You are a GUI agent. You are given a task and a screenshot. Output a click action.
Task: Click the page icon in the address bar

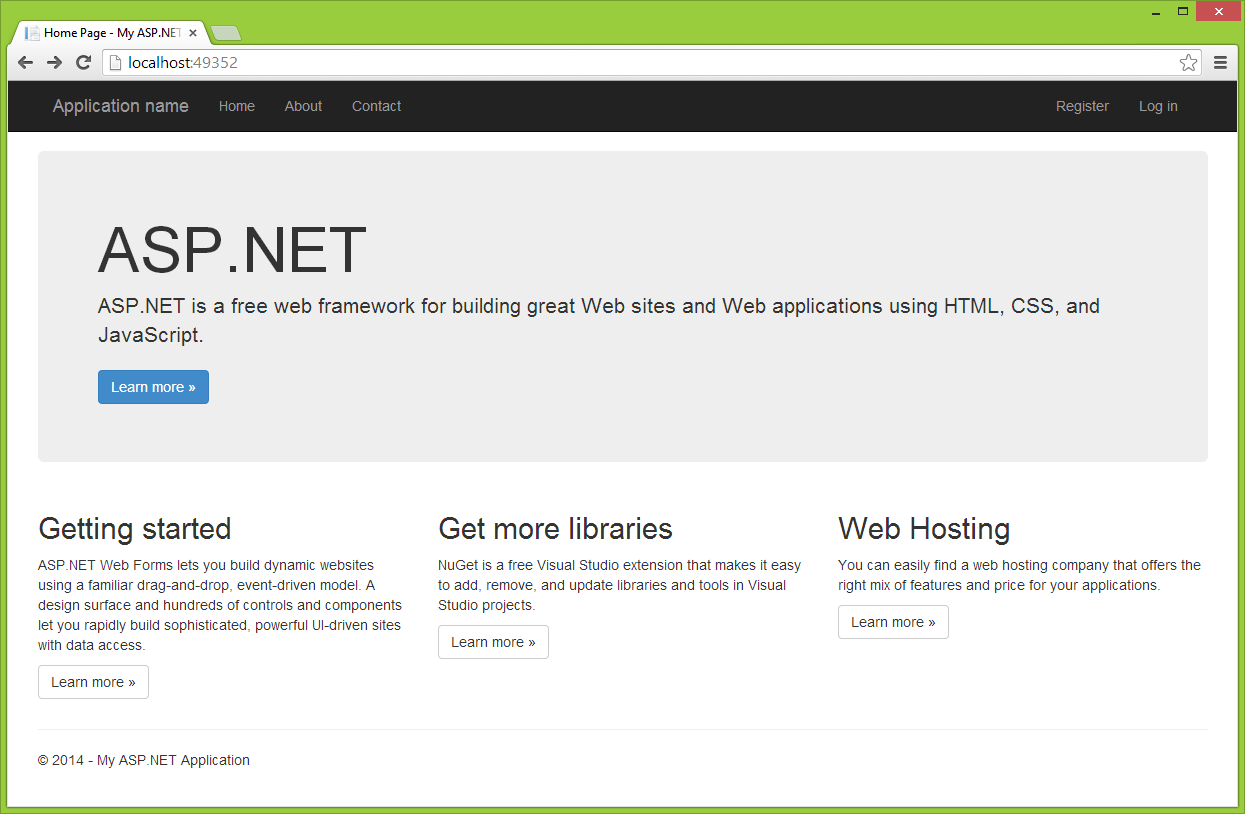pos(116,63)
